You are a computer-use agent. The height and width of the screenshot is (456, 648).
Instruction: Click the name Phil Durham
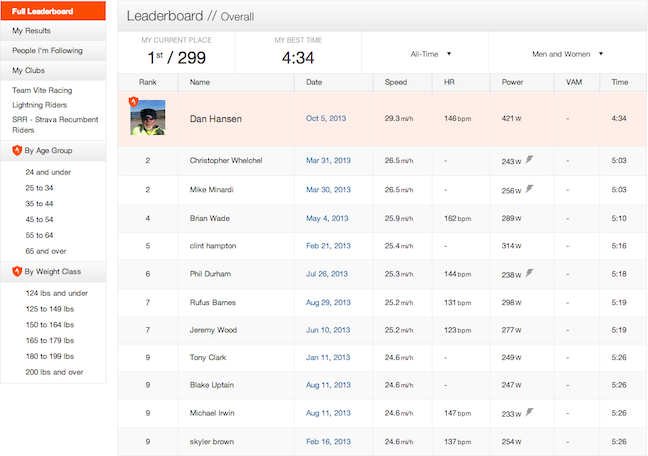coord(210,274)
